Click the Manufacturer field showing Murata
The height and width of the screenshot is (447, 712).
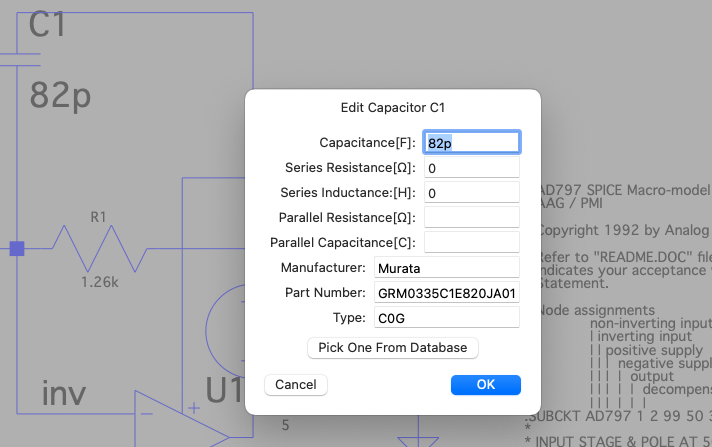coord(447,268)
